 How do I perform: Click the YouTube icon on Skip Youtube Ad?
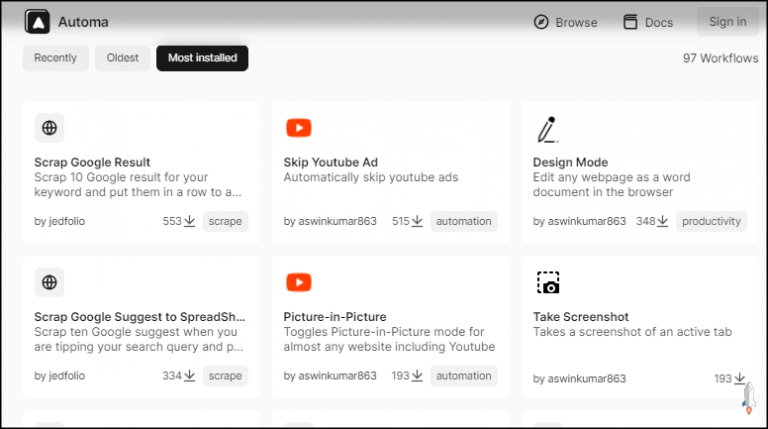298,128
